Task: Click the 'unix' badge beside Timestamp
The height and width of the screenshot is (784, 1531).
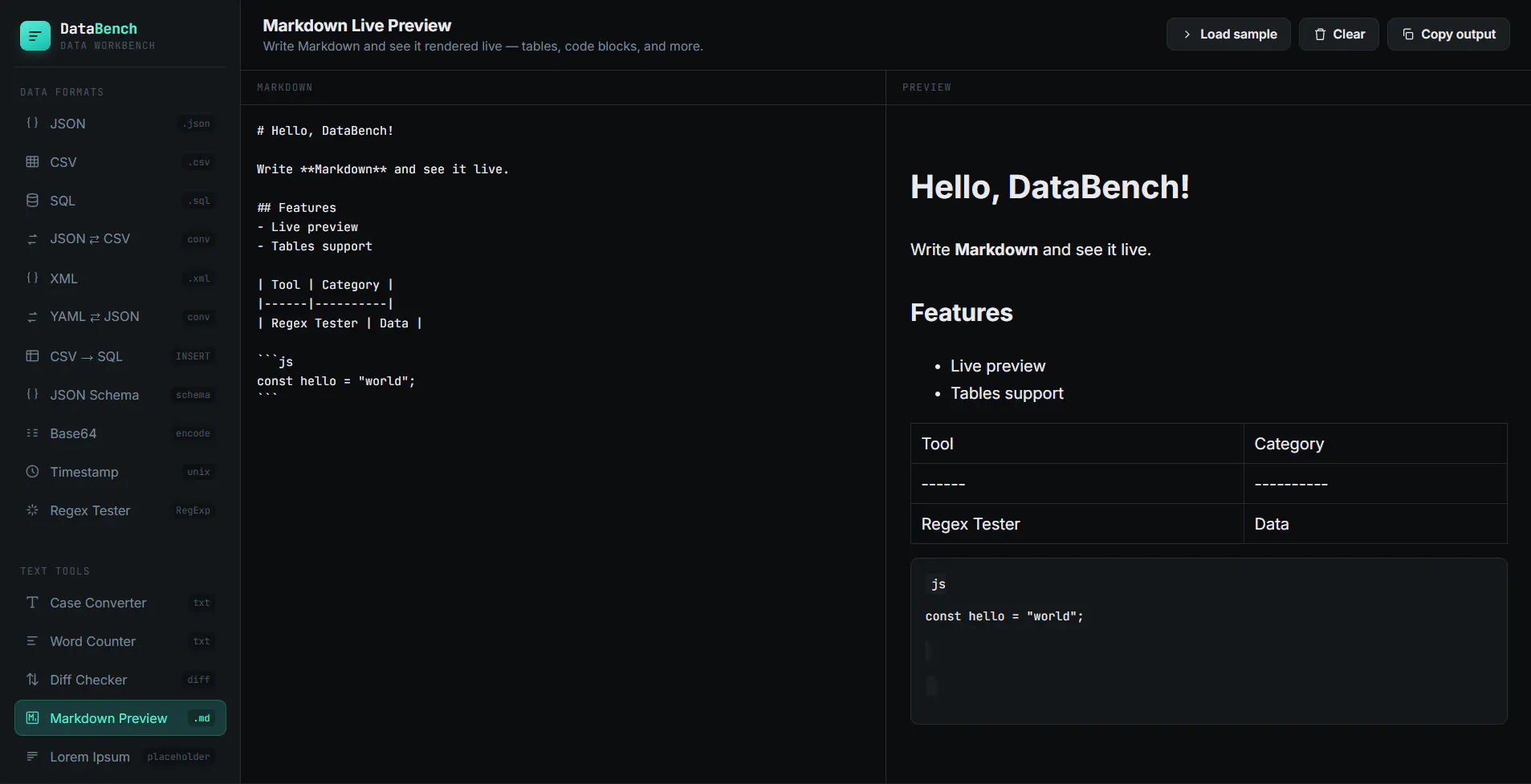Action: click(x=198, y=472)
